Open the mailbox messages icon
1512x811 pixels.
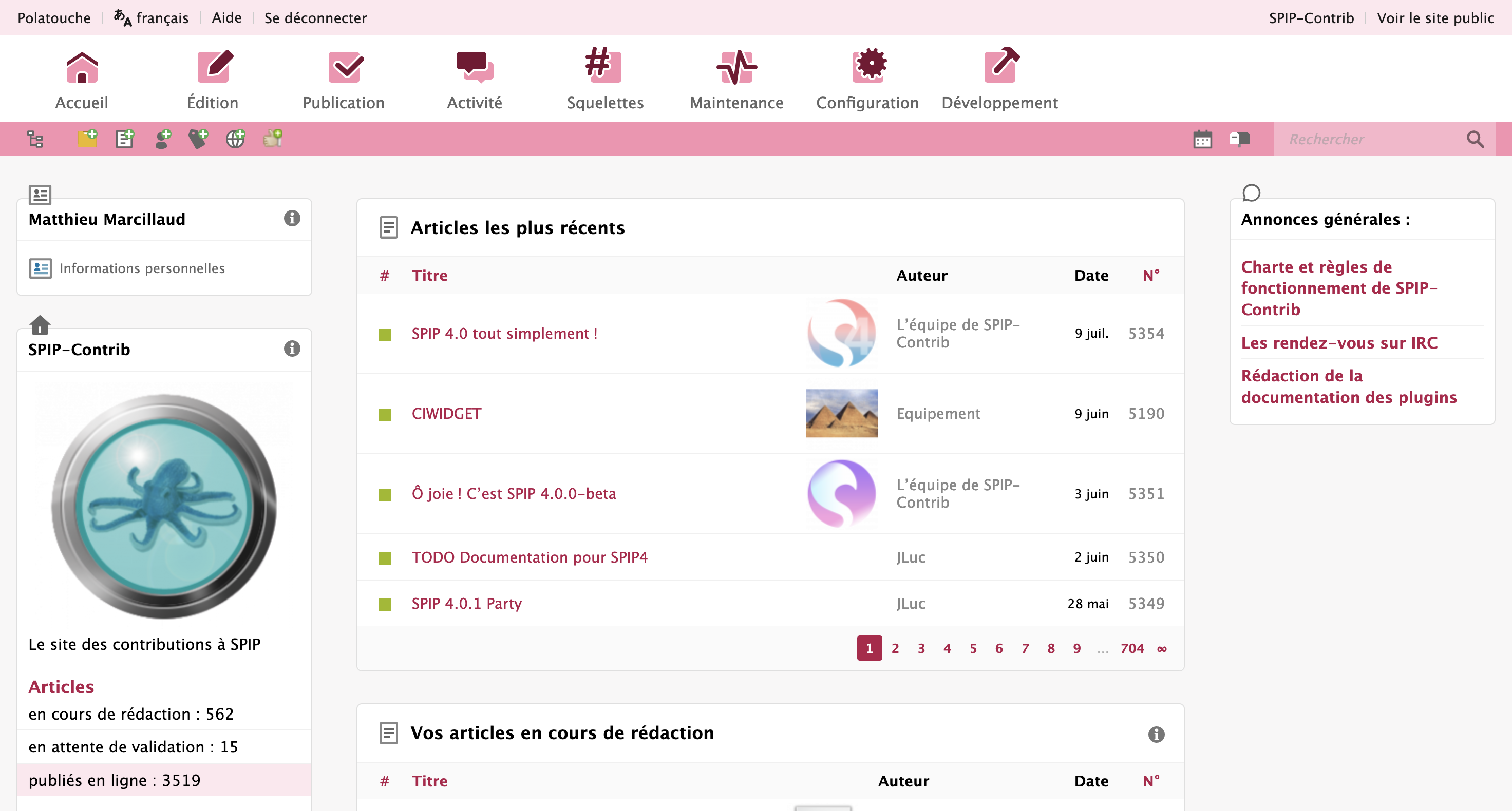pyautogui.click(x=1239, y=139)
